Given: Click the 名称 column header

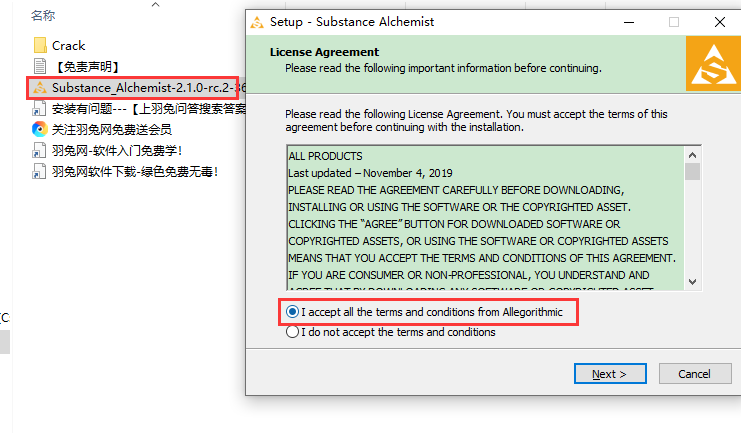Looking at the screenshot, I should (43, 16).
